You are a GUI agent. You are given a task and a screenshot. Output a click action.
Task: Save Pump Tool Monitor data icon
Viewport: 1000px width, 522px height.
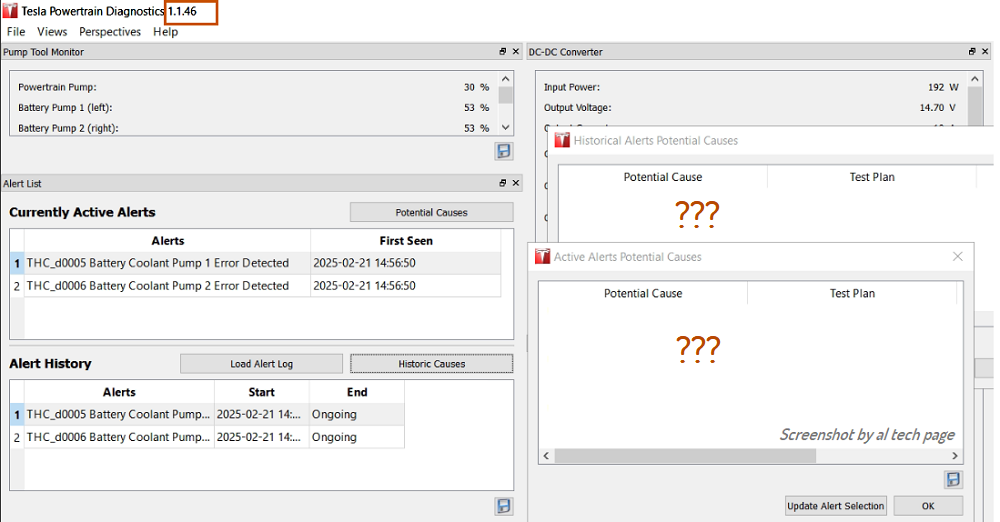pyautogui.click(x=504, y=151)
